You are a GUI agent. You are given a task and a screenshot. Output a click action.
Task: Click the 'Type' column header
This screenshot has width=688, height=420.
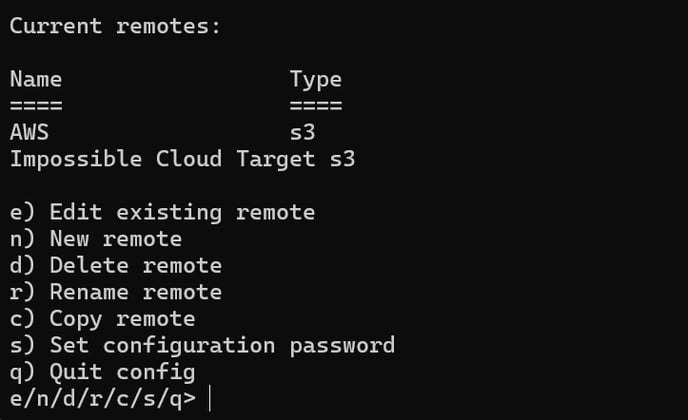tap(315, 80)
